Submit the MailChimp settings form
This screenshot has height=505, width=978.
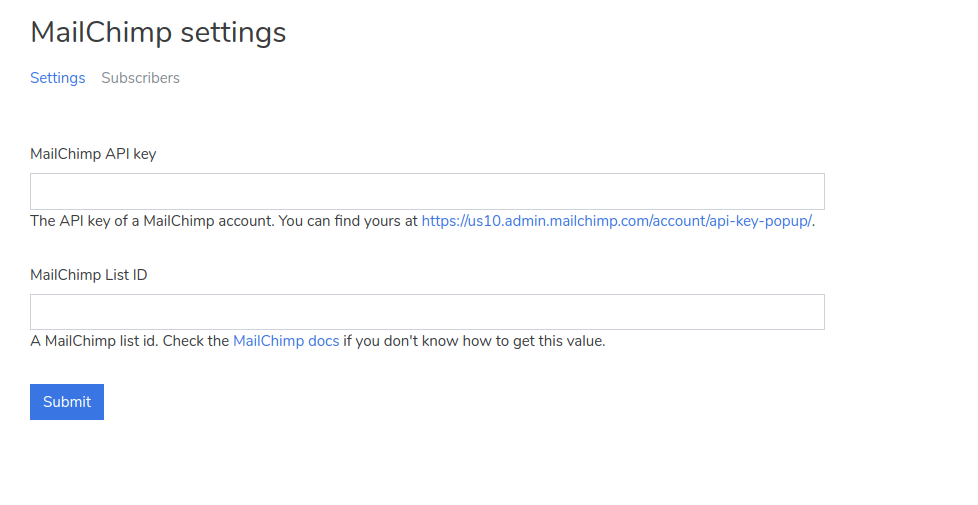pyautogui.click(x=67, y=402)
